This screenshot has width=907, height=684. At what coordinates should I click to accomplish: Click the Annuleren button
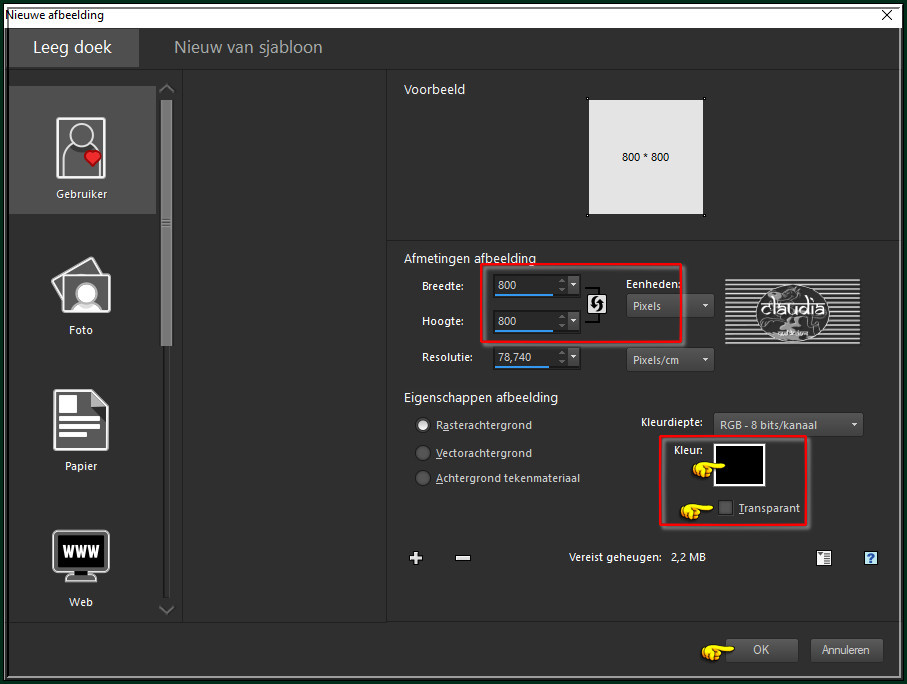click(x=846, y=650)
